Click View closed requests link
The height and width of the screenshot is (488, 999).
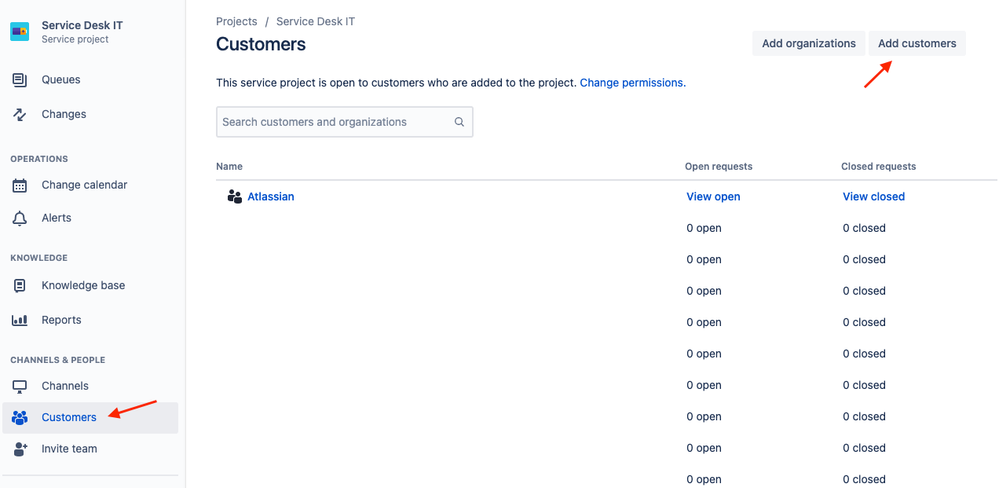[873, 197]
